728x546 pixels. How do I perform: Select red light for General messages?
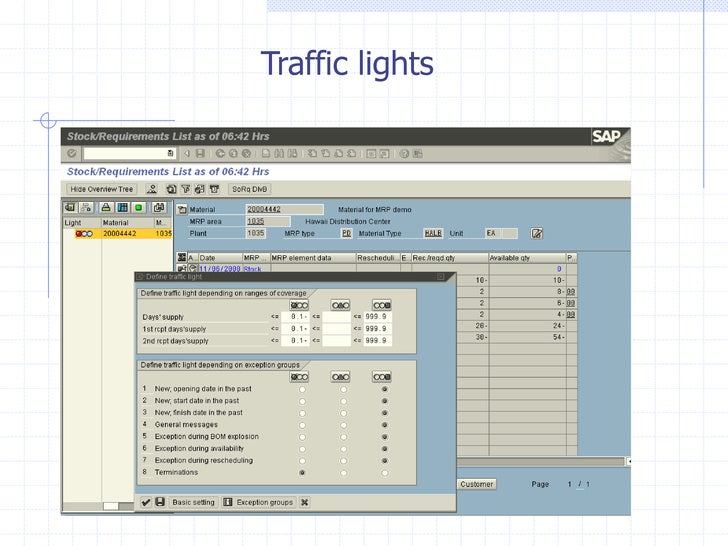(302, 425)
